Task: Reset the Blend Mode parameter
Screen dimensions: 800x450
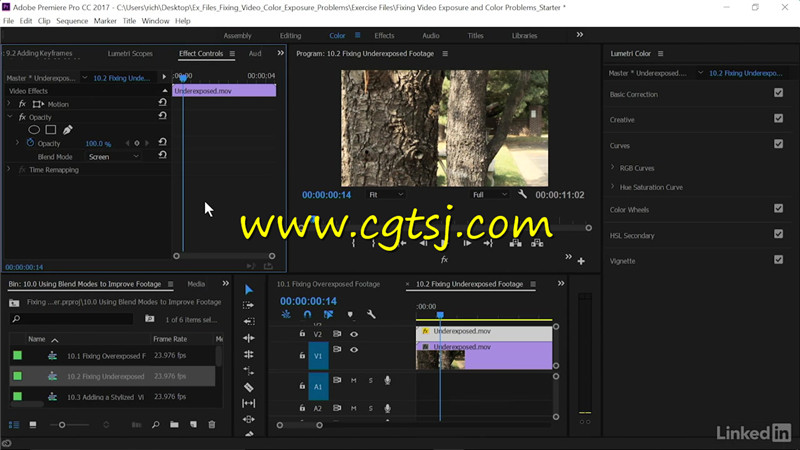Action: coord(162,155)
